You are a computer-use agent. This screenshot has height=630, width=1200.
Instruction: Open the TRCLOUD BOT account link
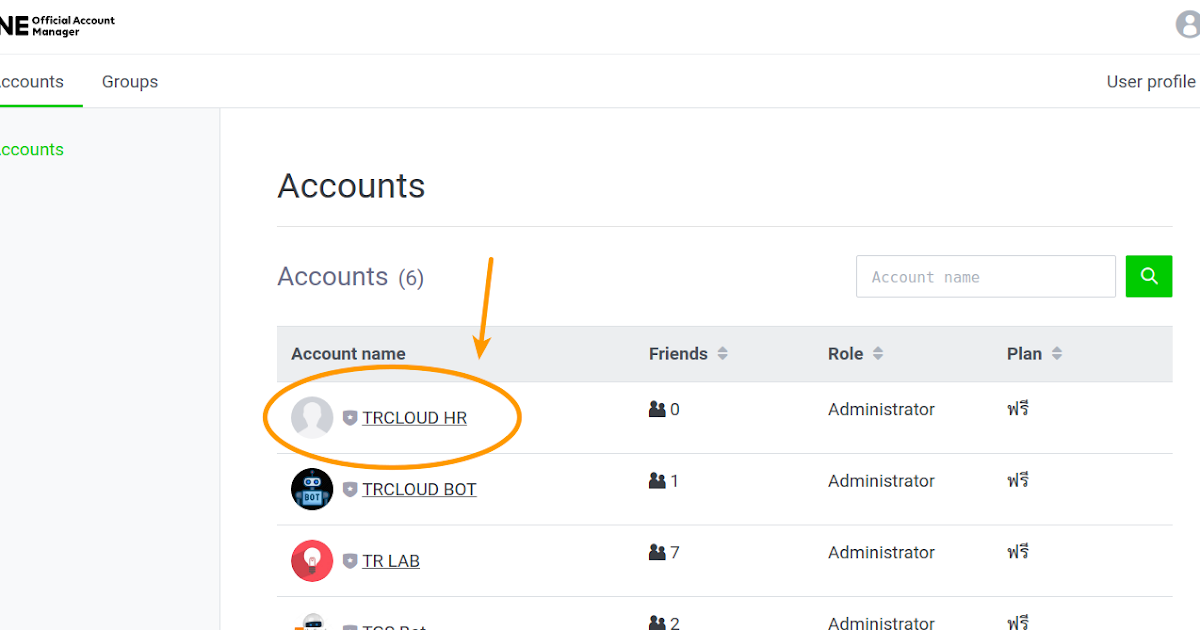tap(419, 489)
